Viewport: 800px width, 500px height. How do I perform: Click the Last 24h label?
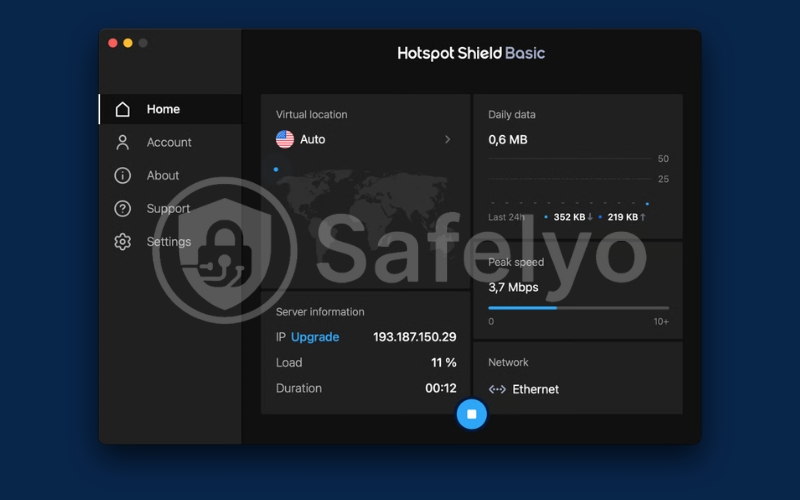pyautogui.click(x=506, y=217)
